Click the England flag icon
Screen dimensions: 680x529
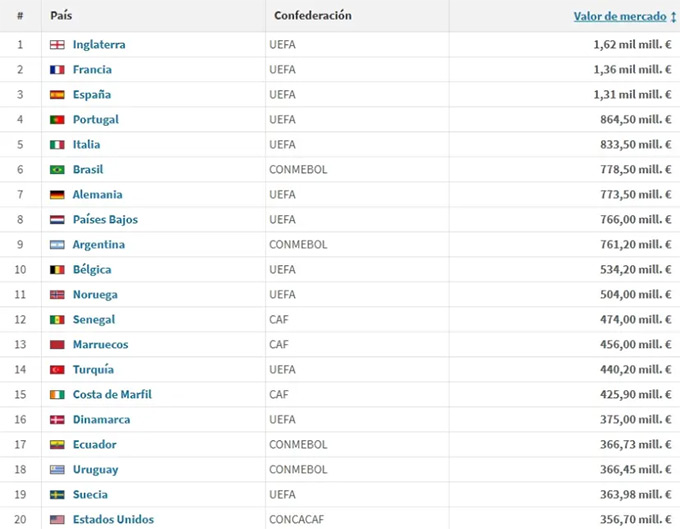pos(57,45)
